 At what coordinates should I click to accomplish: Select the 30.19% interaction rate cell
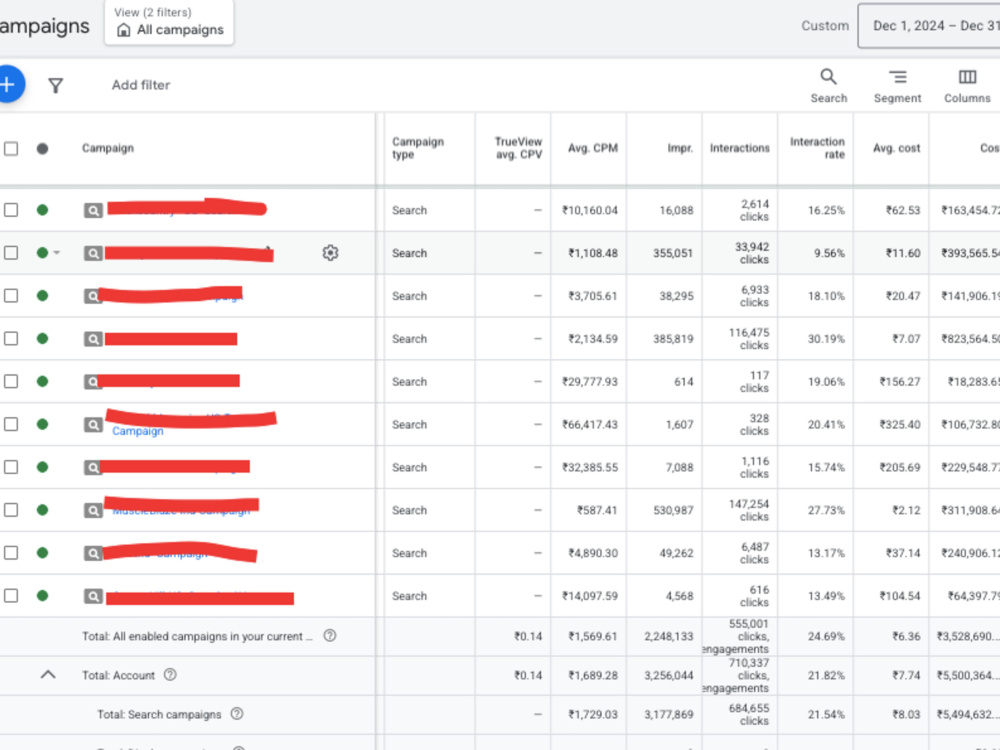(x=826, y=339)
